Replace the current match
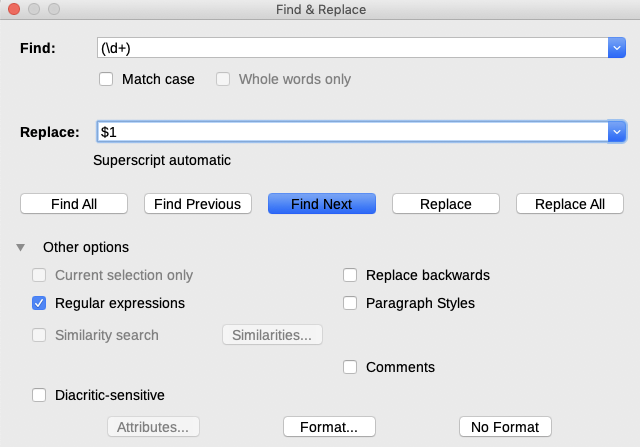The width and height of the screenshot is (640, 447). pos(445,204)
